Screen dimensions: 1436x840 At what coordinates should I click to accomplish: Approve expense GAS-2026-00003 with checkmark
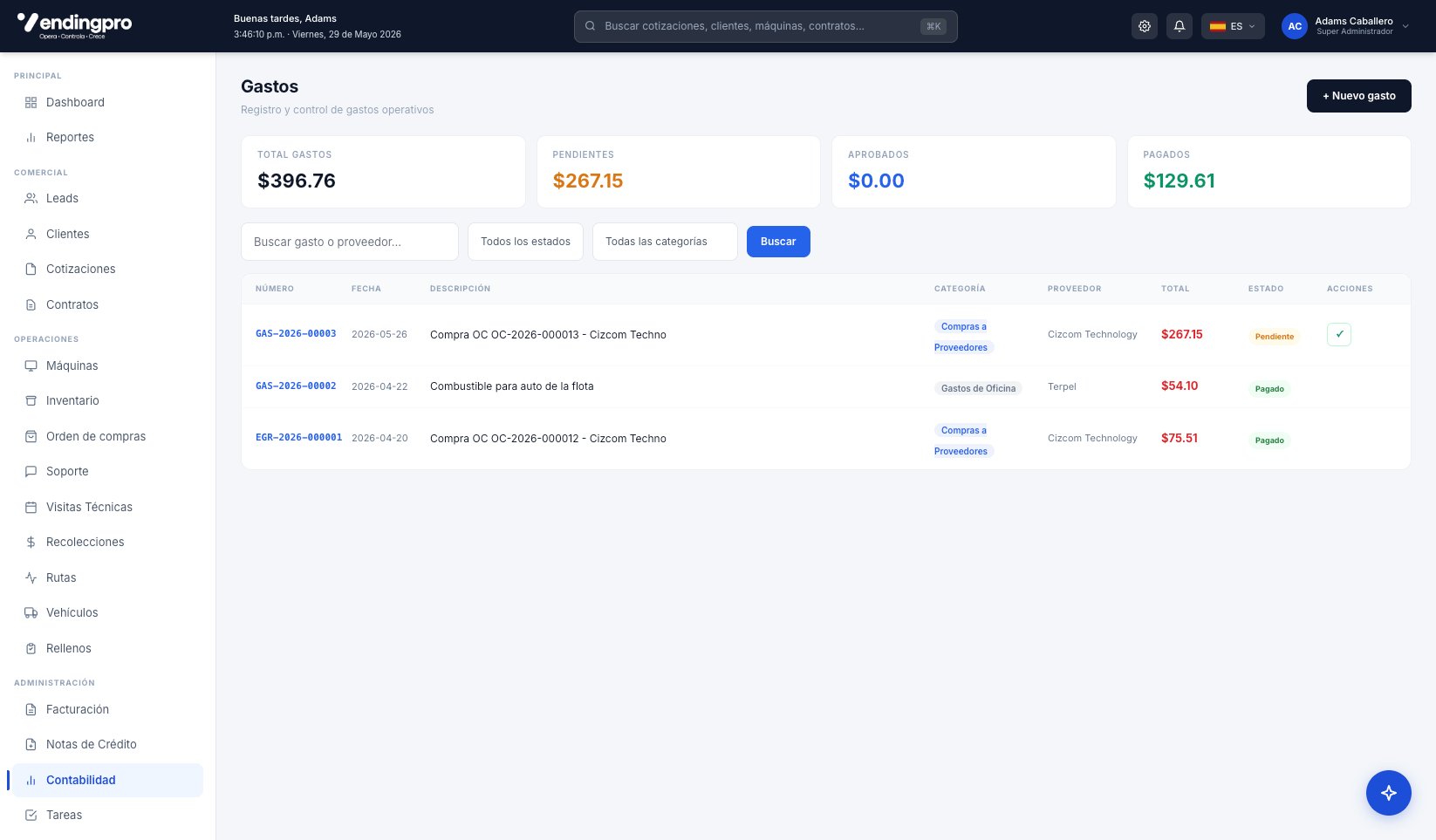tap(1339, 334)
